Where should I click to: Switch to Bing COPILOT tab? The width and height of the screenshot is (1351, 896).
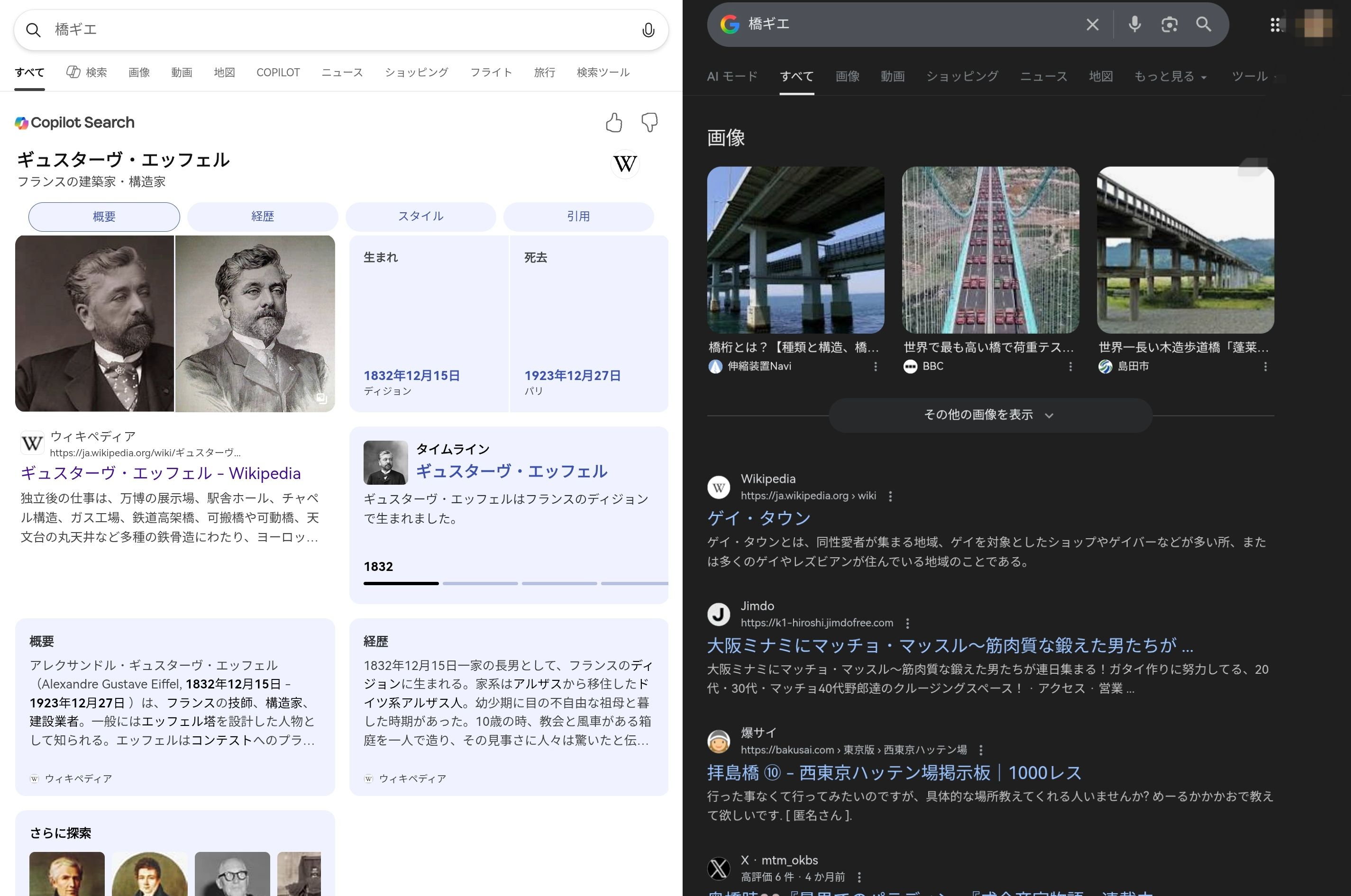point(278,72)
